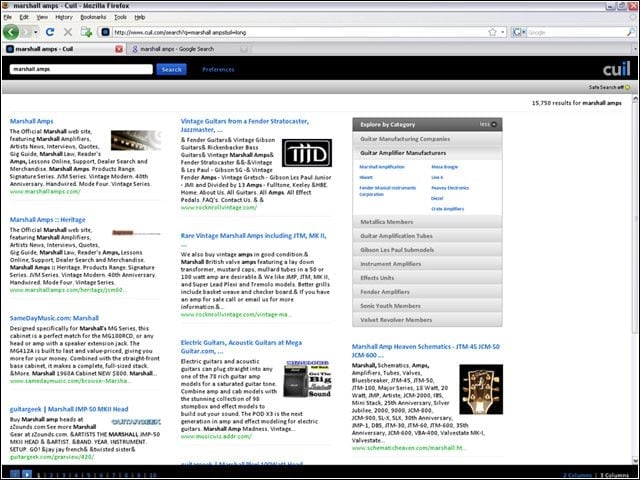640x480 pixels.
Task: Close the marshall amps - Cuil tab
Action: tap(119, 49)
